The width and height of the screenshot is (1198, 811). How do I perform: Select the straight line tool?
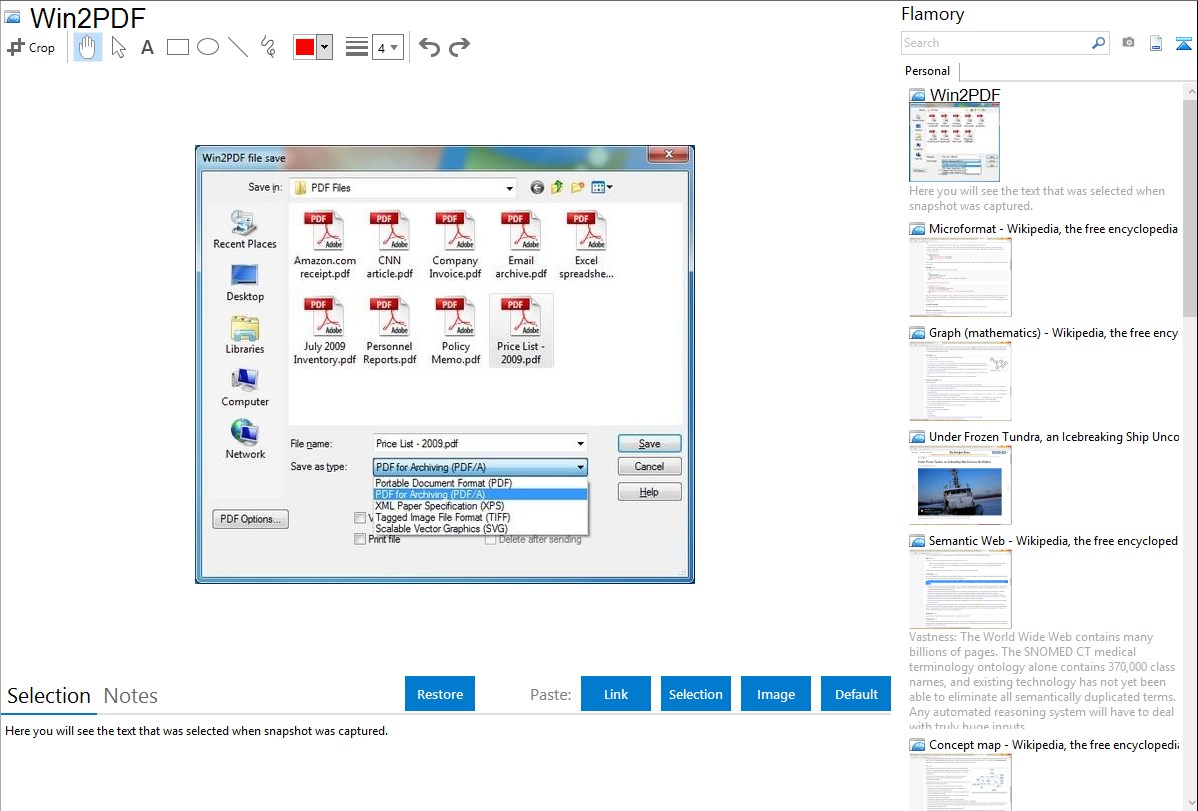point(238,47)
